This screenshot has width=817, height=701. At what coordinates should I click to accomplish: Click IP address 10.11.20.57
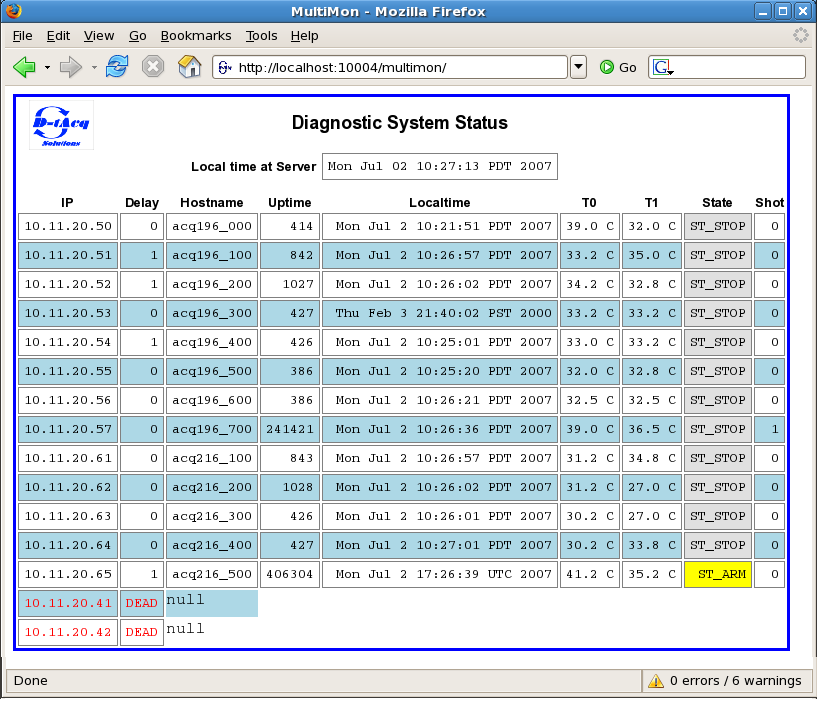pos(68,429)
